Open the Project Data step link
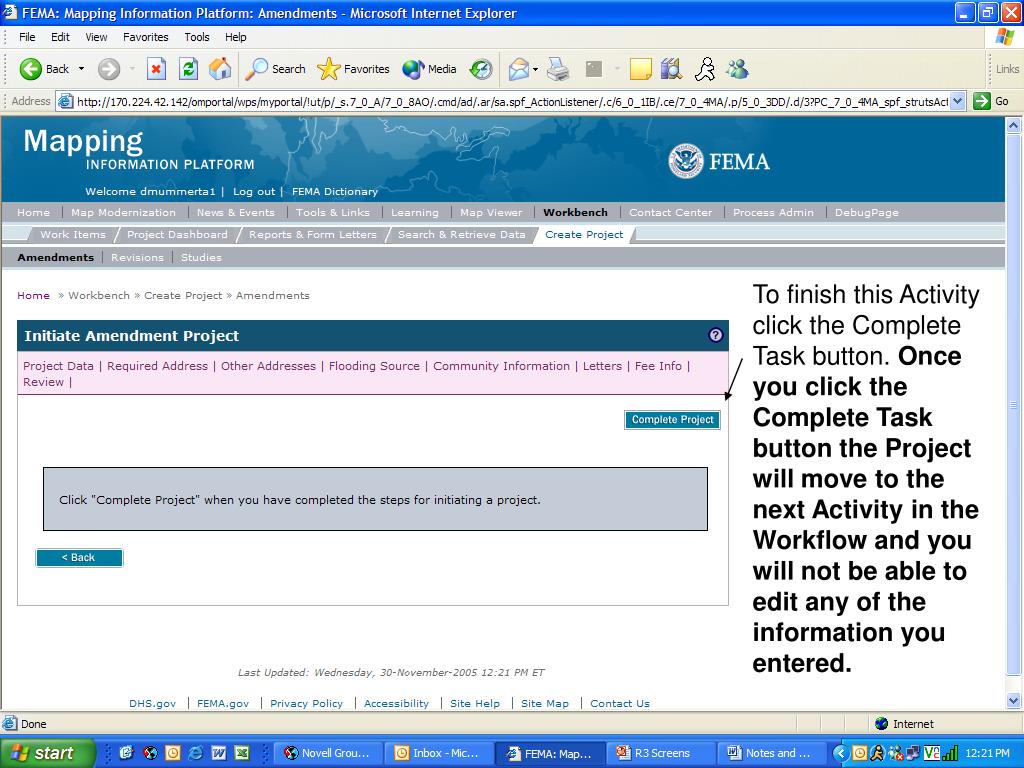 tap(58, 366)
